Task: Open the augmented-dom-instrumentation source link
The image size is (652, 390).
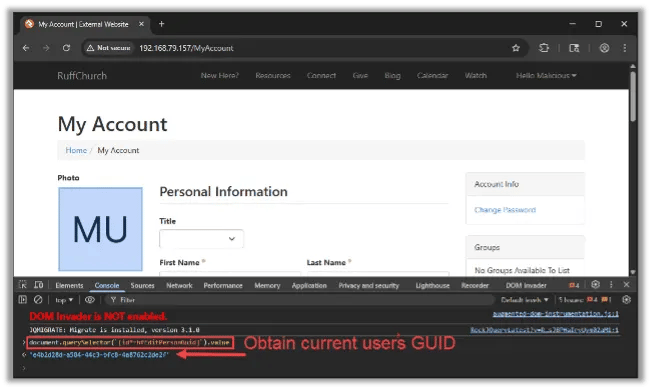Action: [556, 314]
